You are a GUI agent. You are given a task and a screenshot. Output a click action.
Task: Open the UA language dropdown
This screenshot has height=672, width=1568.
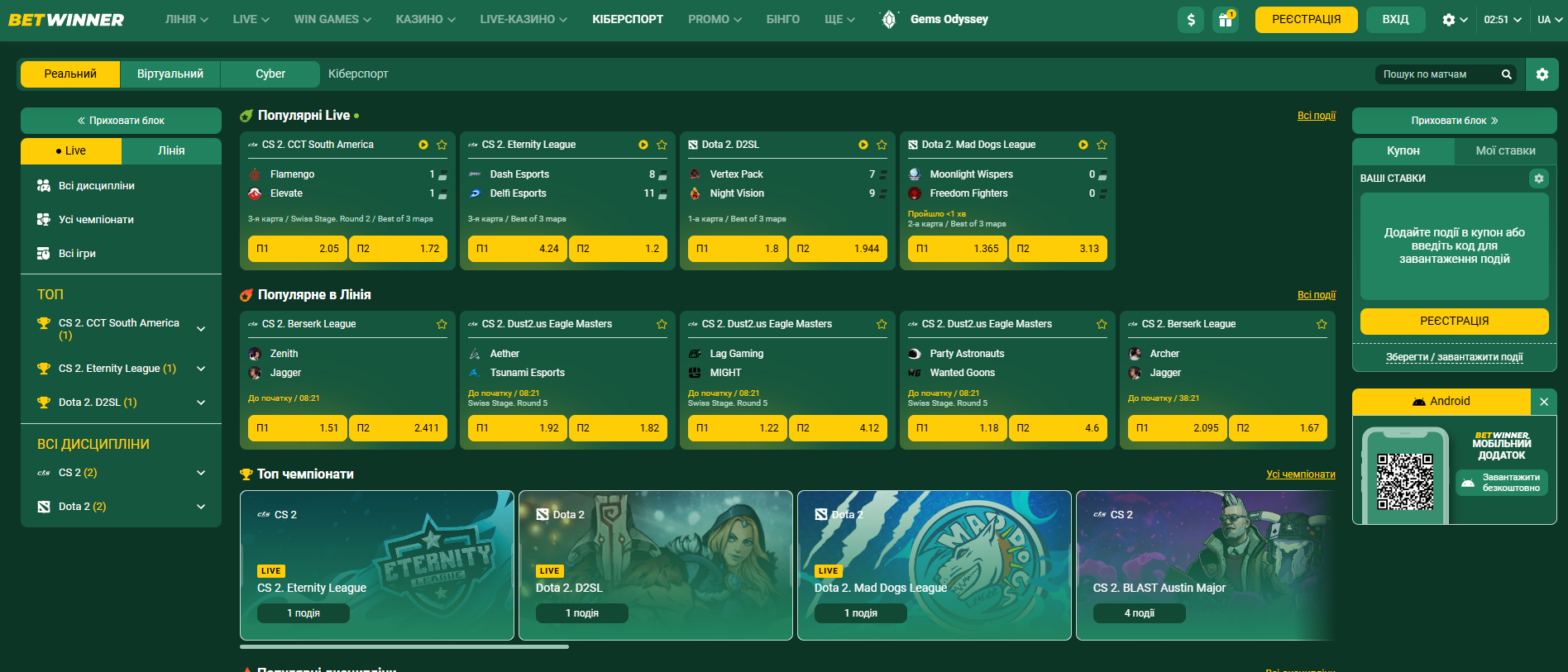tap(1549, 20)
